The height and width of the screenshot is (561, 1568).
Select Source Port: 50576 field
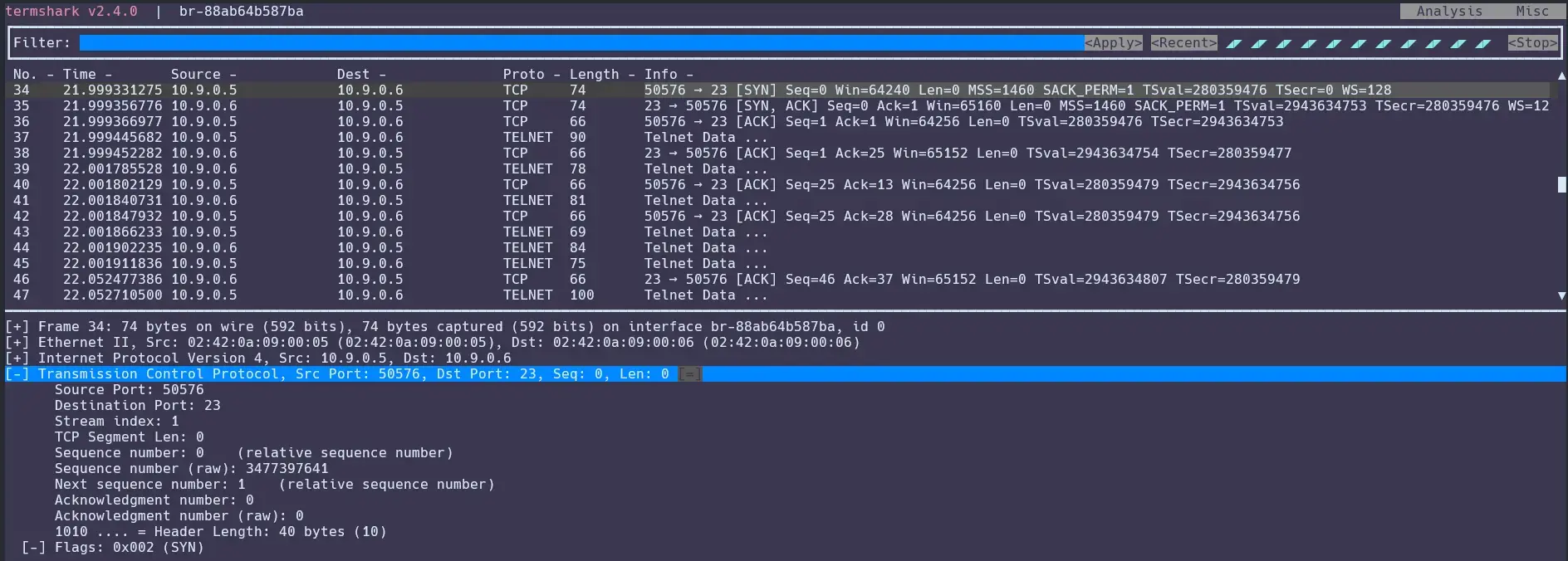pyautogui.click(x=129, y=389)
